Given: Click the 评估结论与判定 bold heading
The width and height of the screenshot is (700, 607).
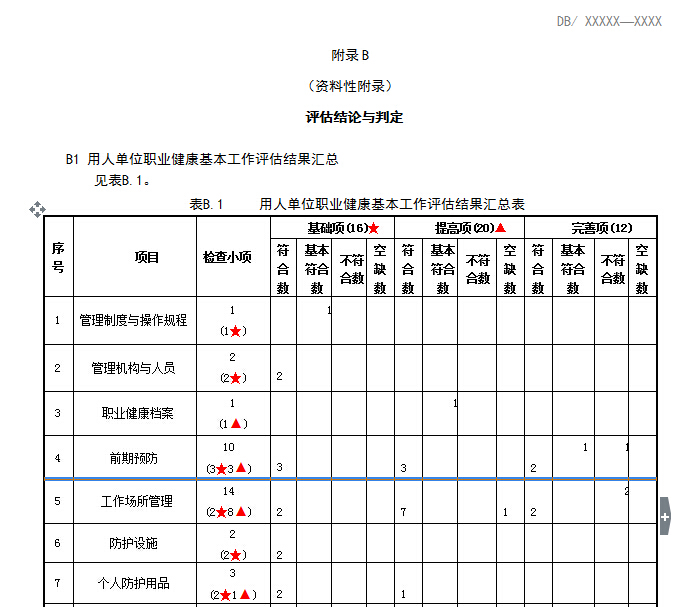Looking at the screenshot, I should [x=354, y=117].
